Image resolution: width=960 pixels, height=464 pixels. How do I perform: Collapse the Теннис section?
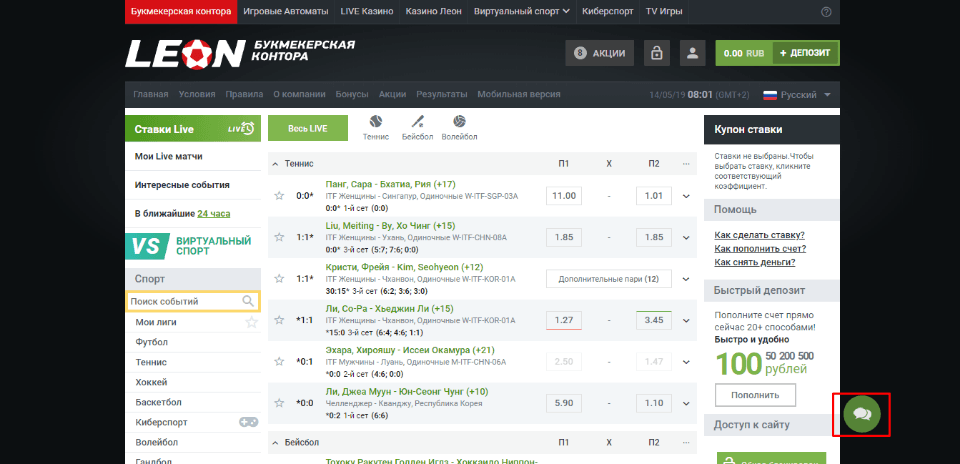point(276,163)
